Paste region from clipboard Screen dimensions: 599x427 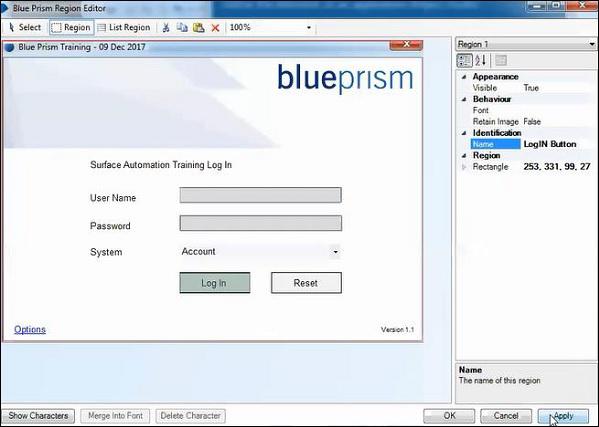tap(199, 27)
